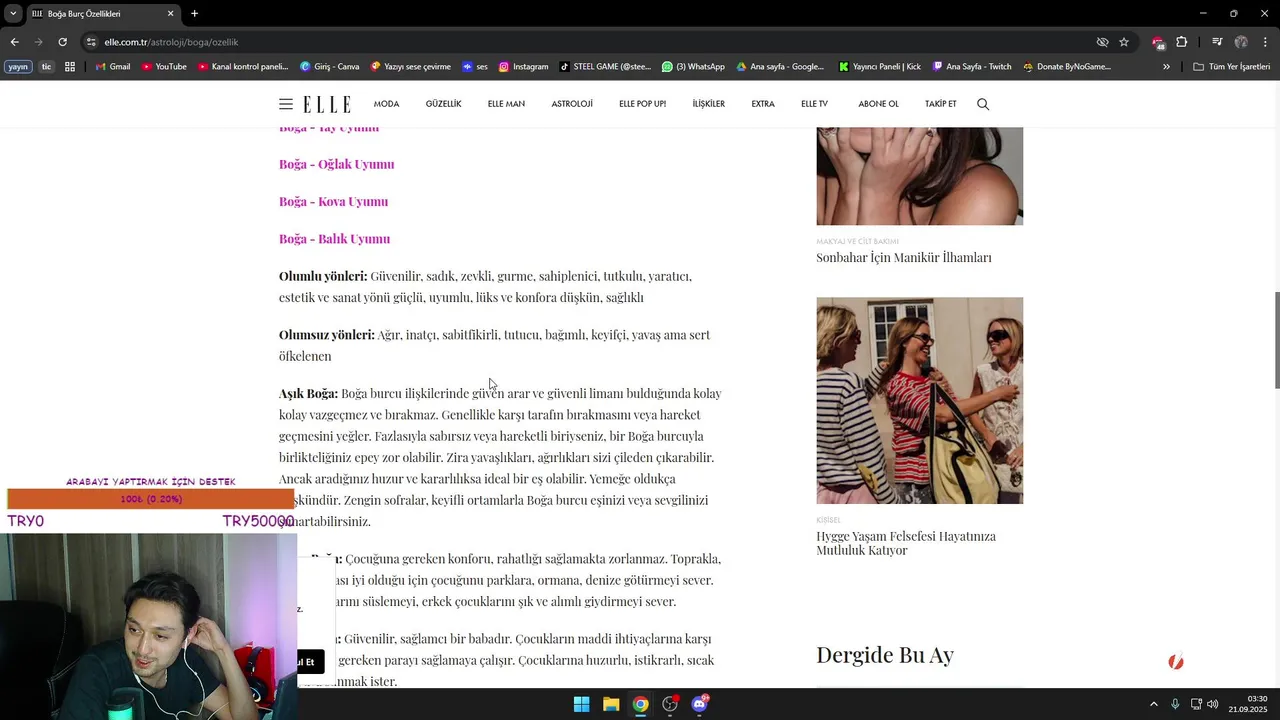This screenshot has height=720, width=1280.
Task: Open the site search magnifier icon
Action: point(983,104)
